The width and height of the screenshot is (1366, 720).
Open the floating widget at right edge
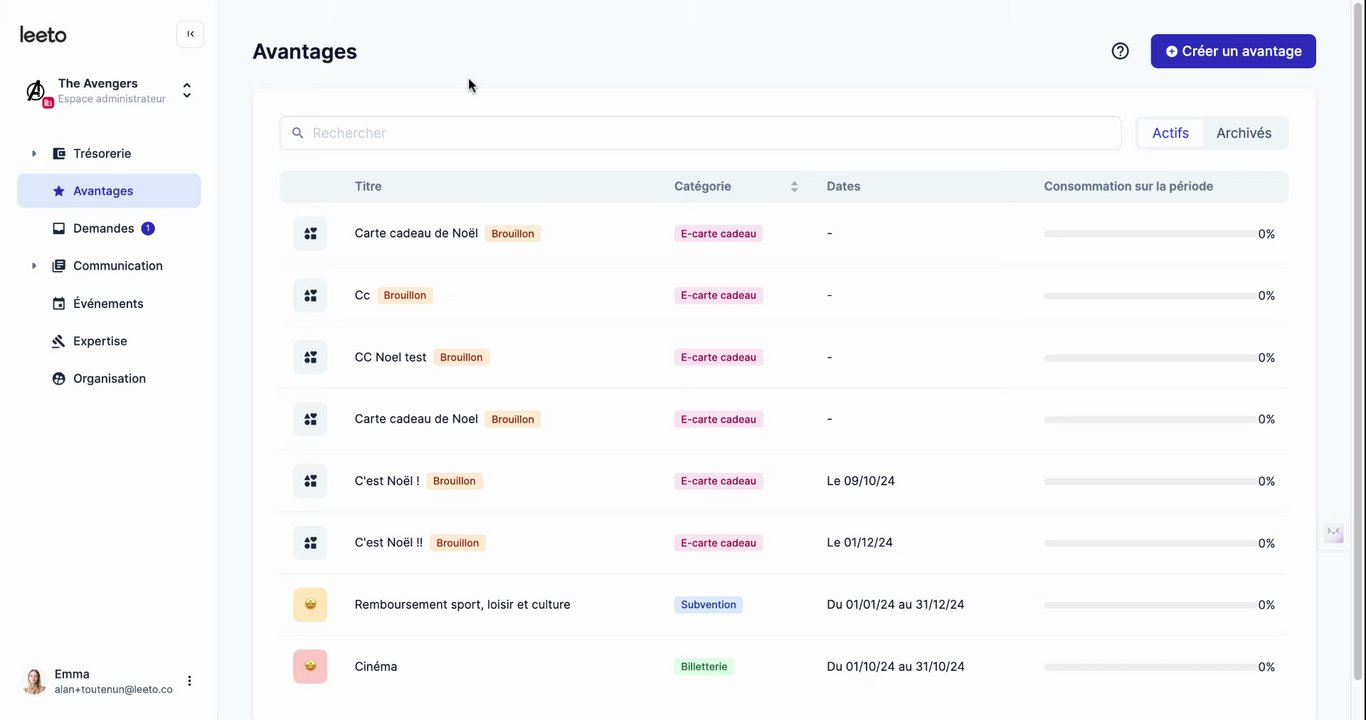point(1333,532)
